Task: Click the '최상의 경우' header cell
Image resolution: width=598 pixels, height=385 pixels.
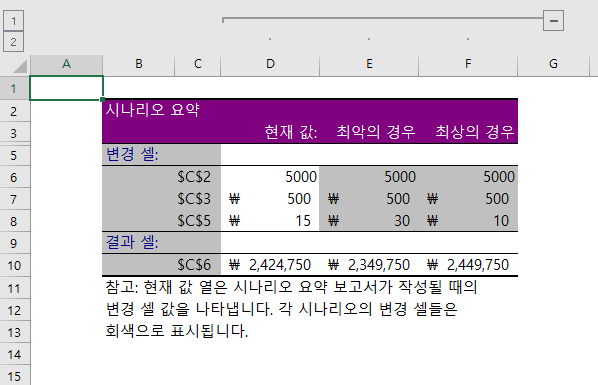Action: coord(474,132)
